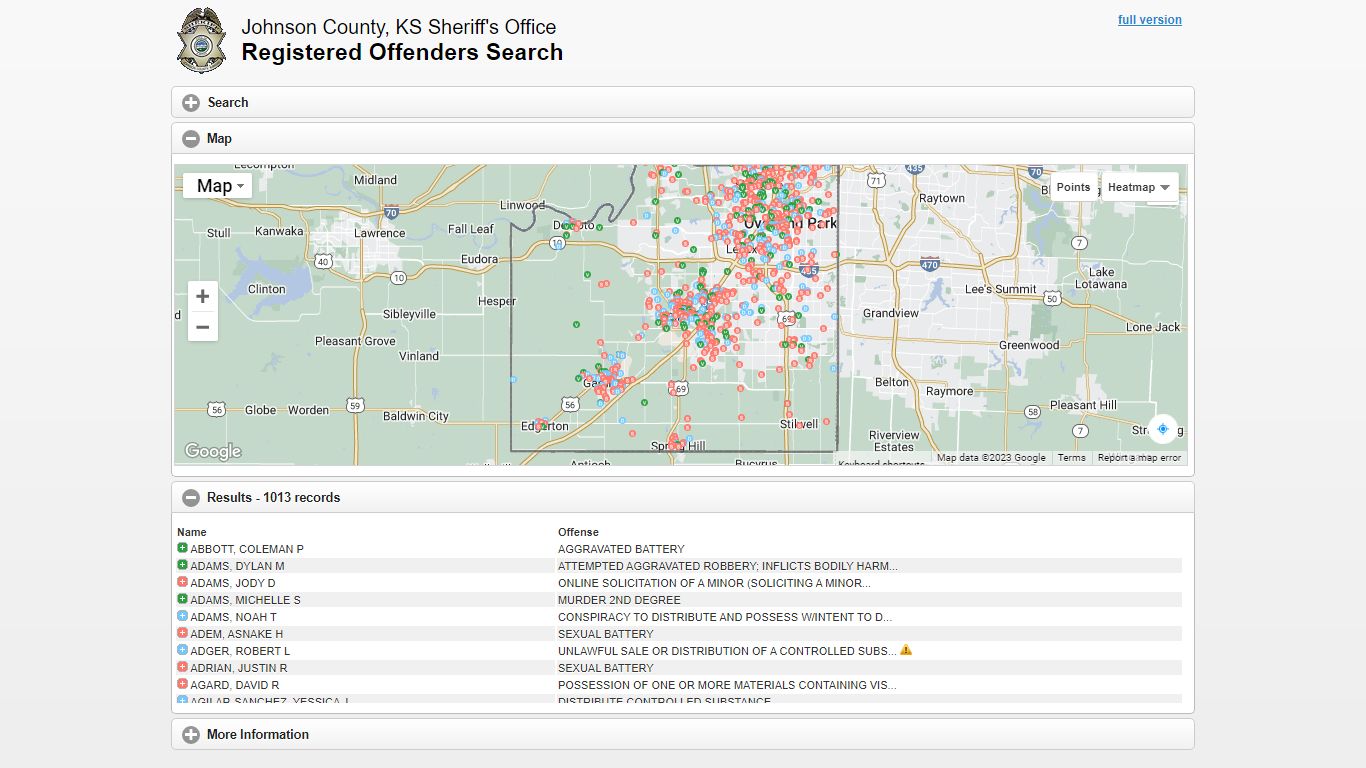Image resolution: width=1366 pixels, height=768 pixels.
Task: Click the AGGRAVATED BATTERY offense text
Action: [621, 549]
